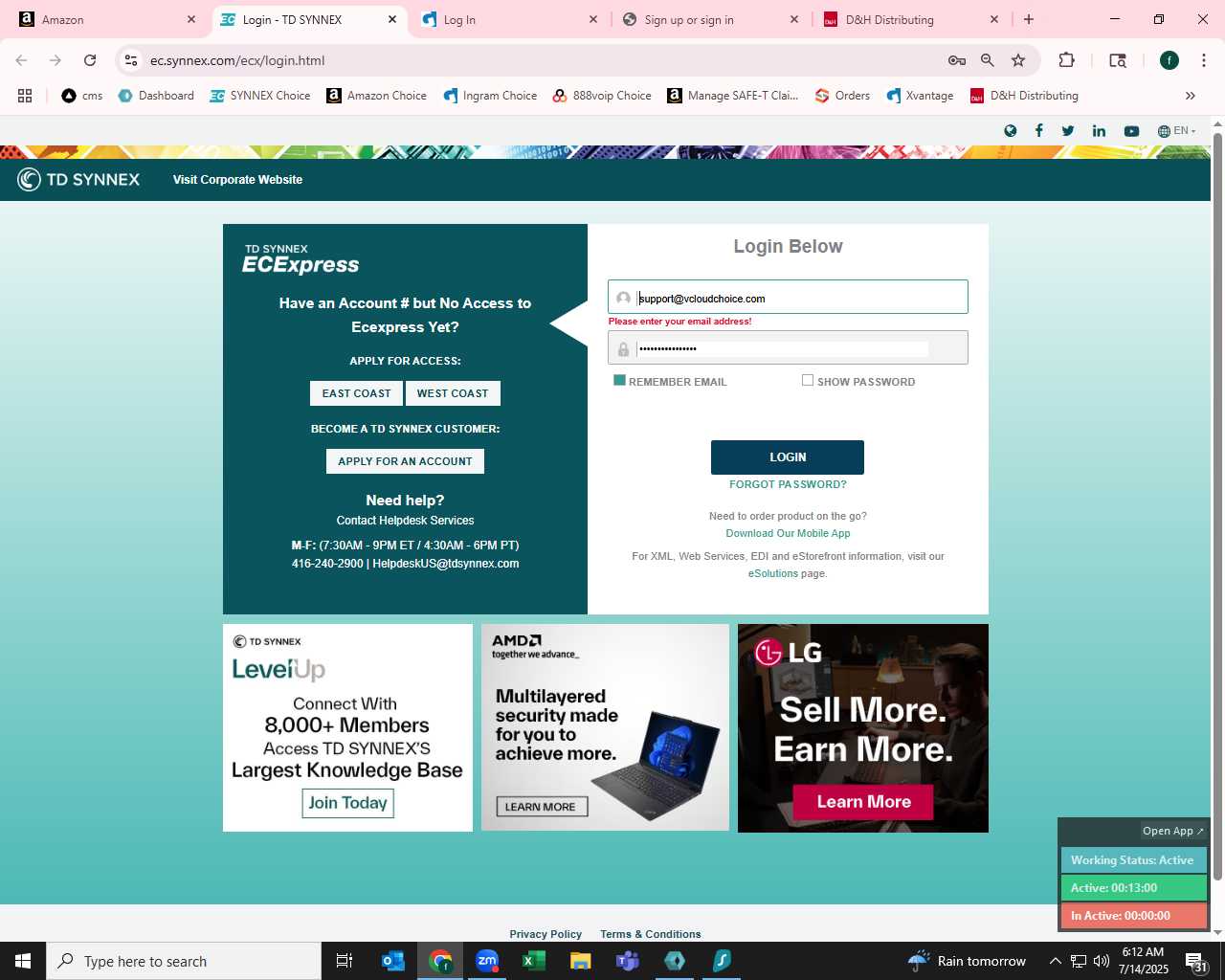
Task: Switch to the D&H Distributing tab
Action: pyautogui.click(x=912, y=19)
